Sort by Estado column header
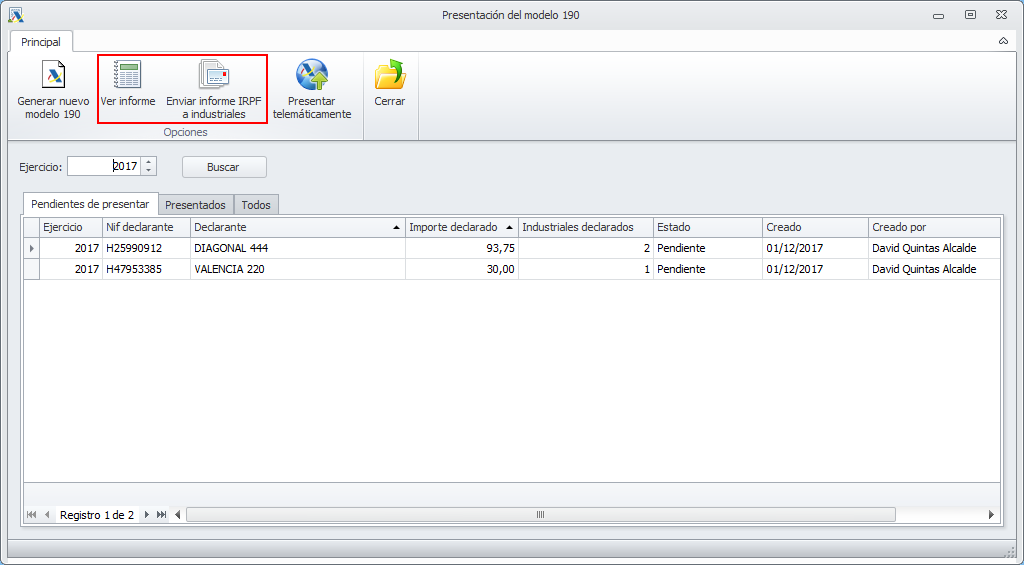Image resolution: width=1024 pixels, height=565 pixels. (x=708, y=227)
